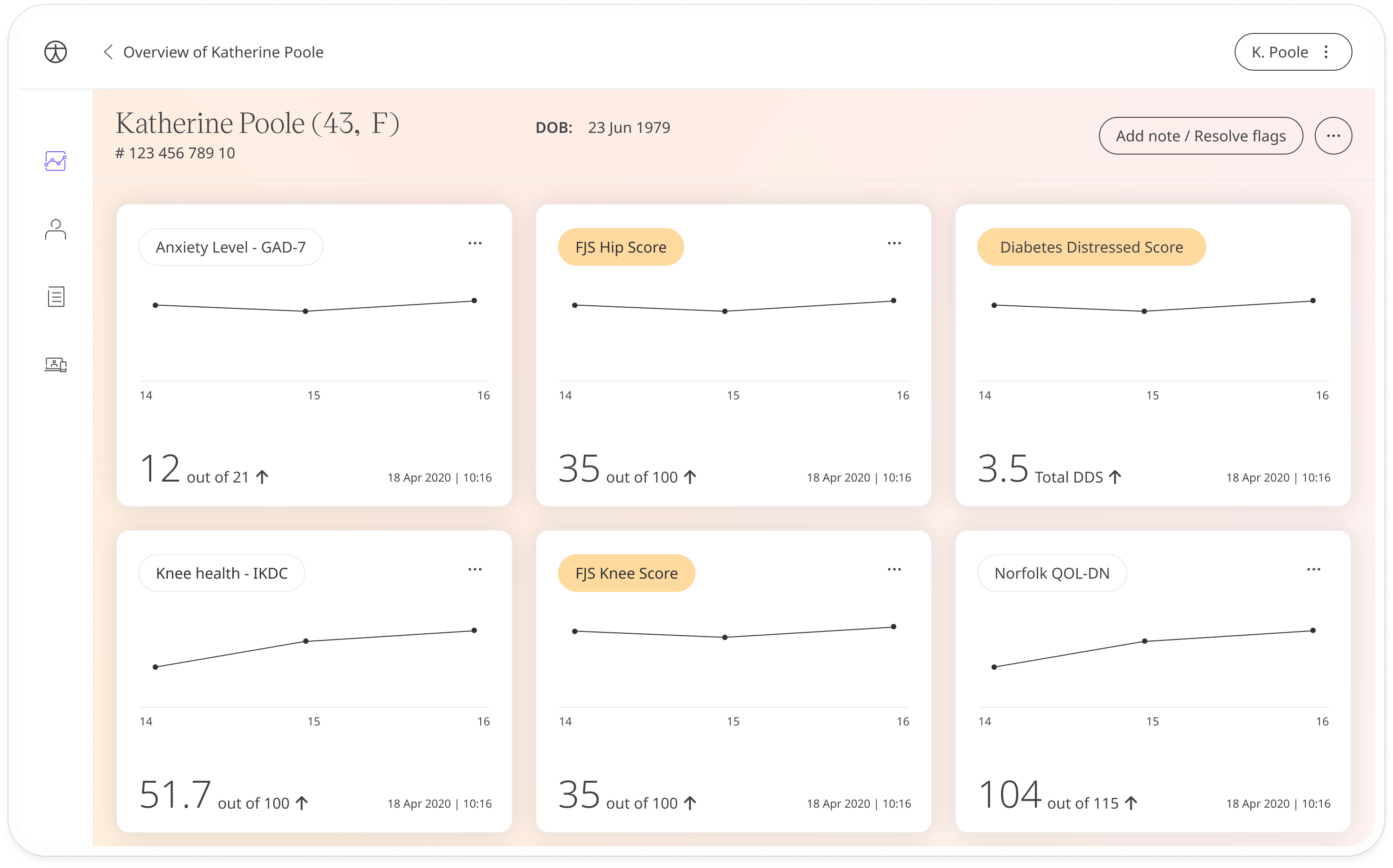This screenshot has width=1393, height=868.
Task: Open the patient header more options button
Action: [1333, 136]
